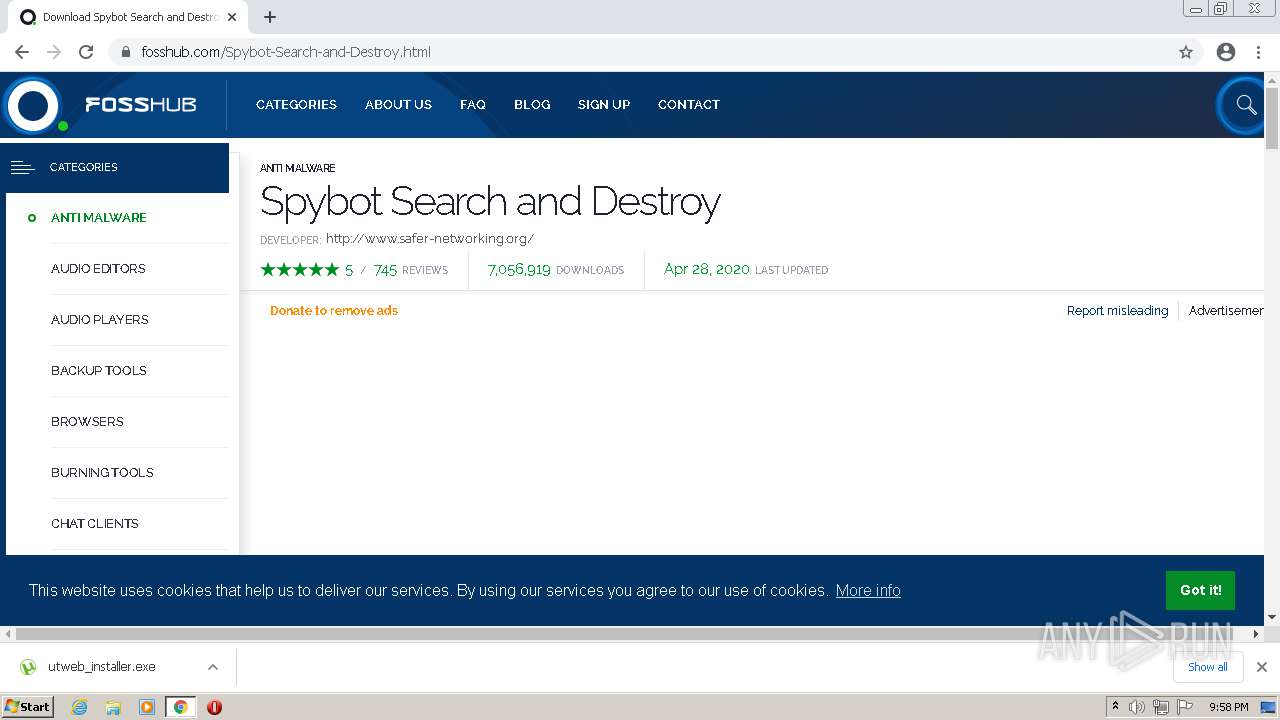Viewport: 1280px width, 720px height.
Task: Click the Apr 28, 2020 last updated date
Action: point(707,269)
